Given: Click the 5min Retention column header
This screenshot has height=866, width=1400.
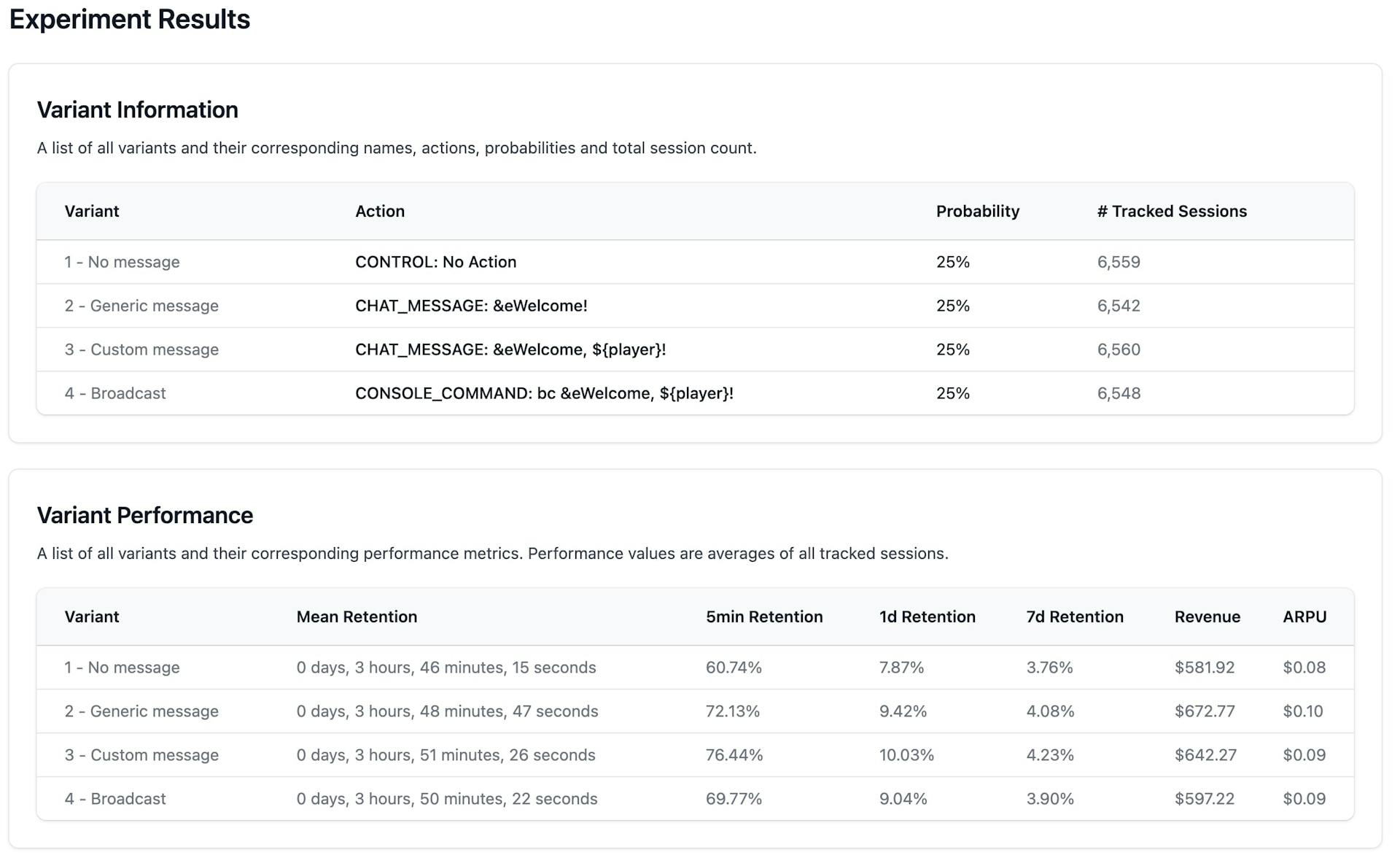Looking at the screenshot, I should pos(764,617).
